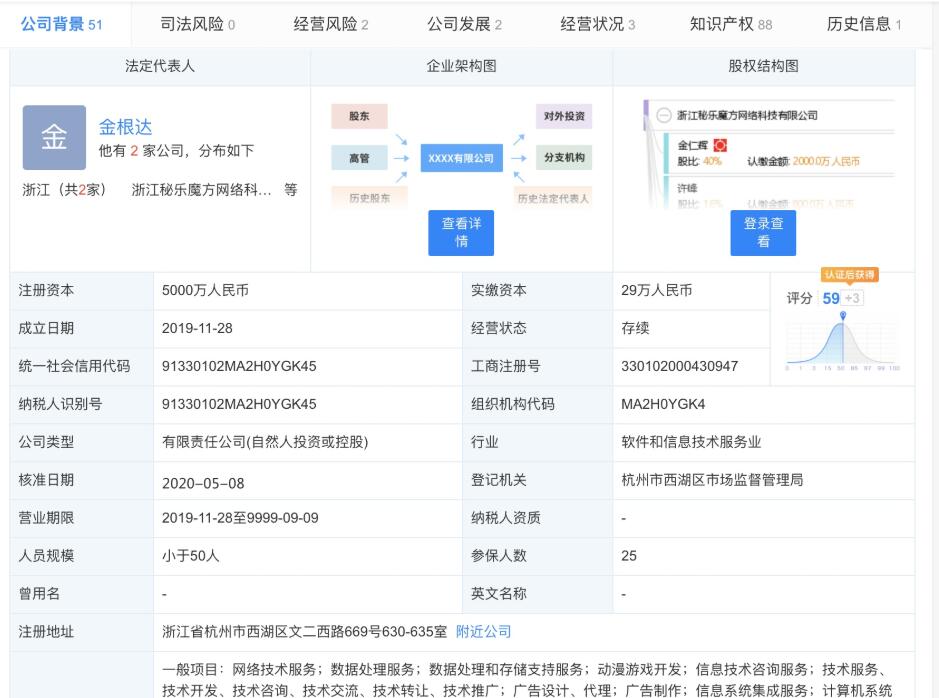Click the red badge beside 金仁辉
Screen dimensions: 939x698
click(720, 145)
